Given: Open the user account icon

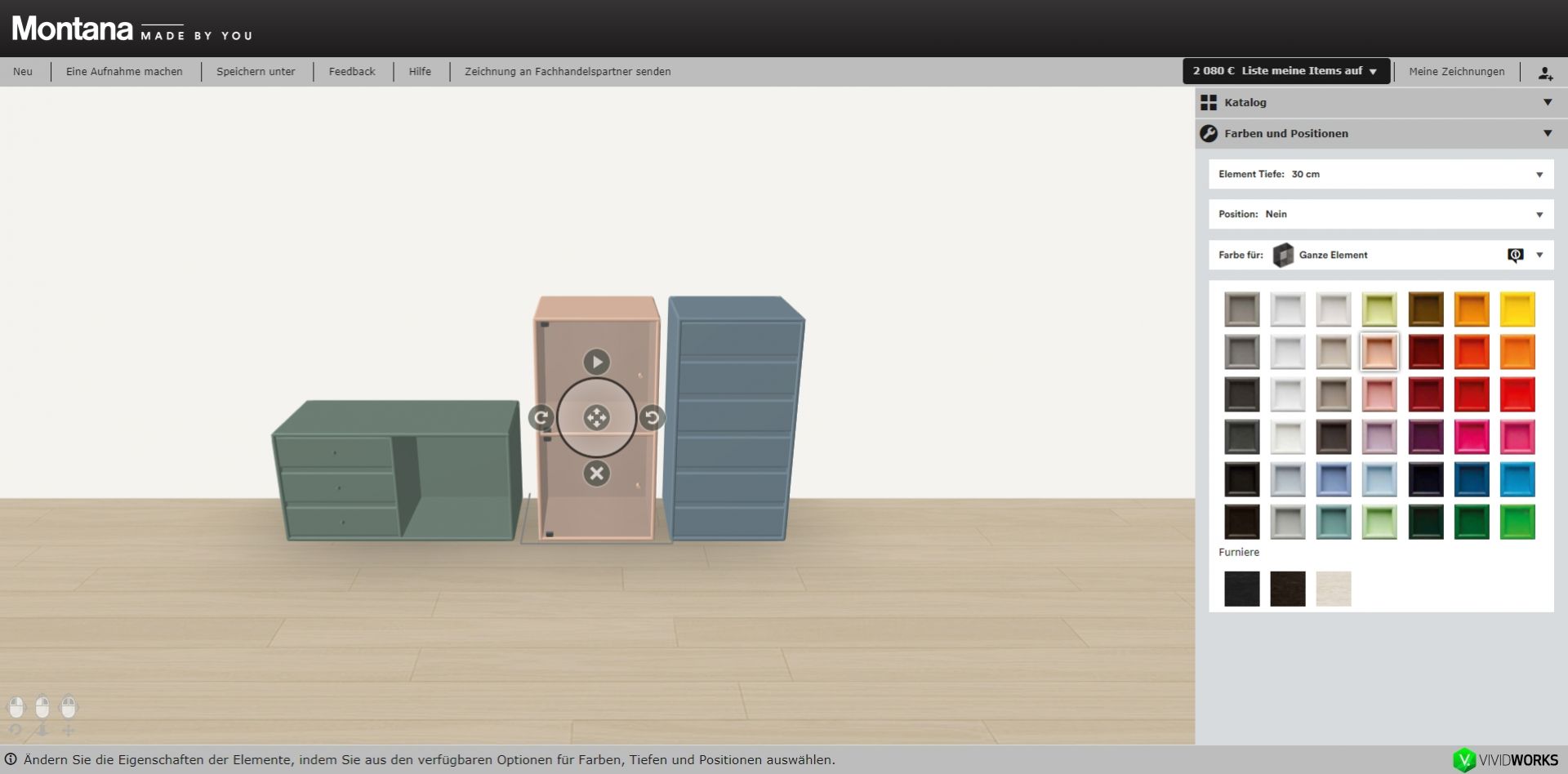Looking at the screenshot, I should [x=1545, y=73].
